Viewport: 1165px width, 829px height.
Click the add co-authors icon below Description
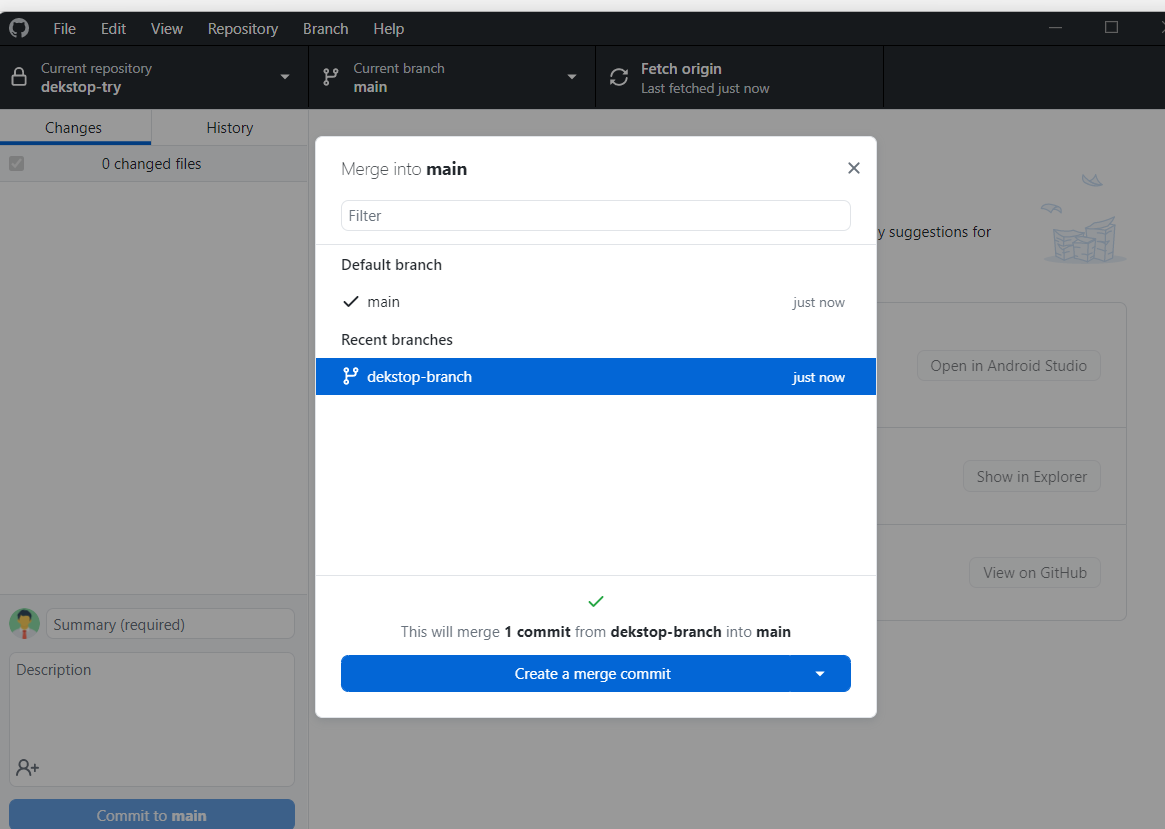(x=26, y=767)
